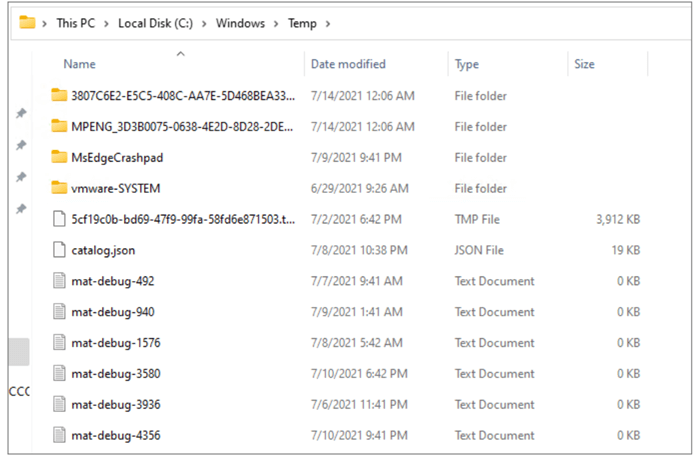The width and height of the screenshot is (700, 459).
Task: Select 3807C6E2-E5C5-408C folder name
Action: point(183,96)
